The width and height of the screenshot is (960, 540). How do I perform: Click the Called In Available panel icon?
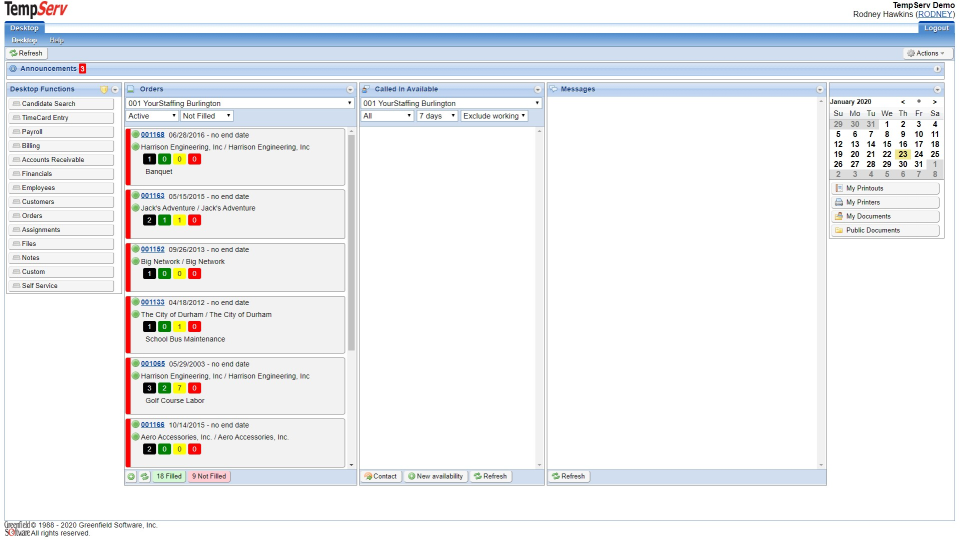366,89
